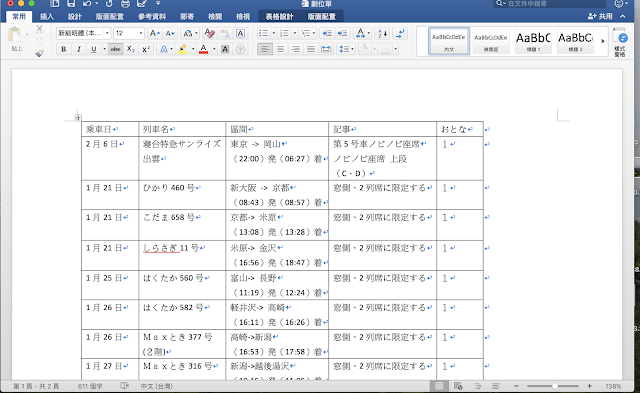640x393 pixels.
Task: Open the 表格設計 (Table Design) tab
Action: (x=280, y=16)
